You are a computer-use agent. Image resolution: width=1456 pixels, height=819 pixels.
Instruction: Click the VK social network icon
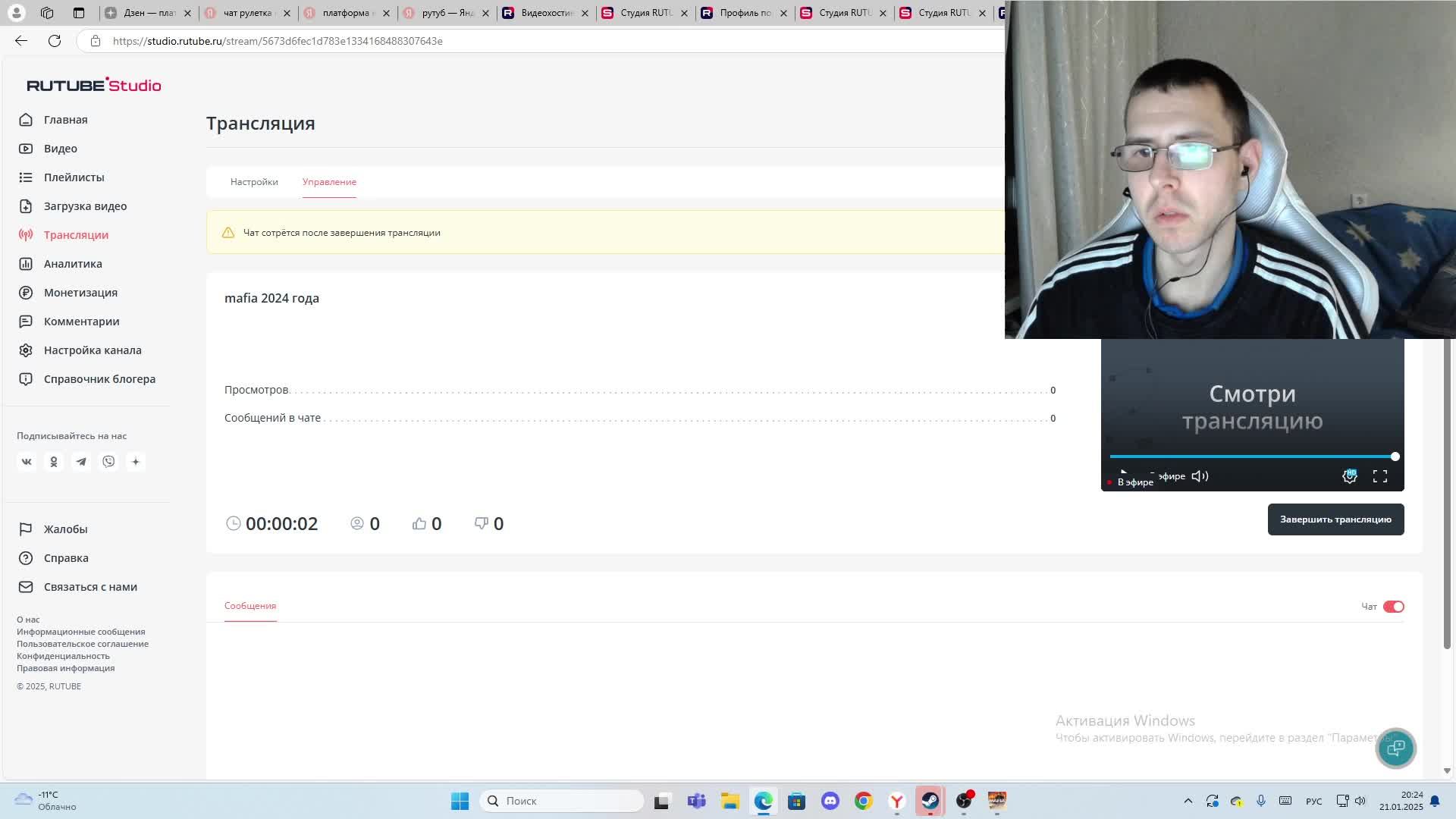[27, 462]
